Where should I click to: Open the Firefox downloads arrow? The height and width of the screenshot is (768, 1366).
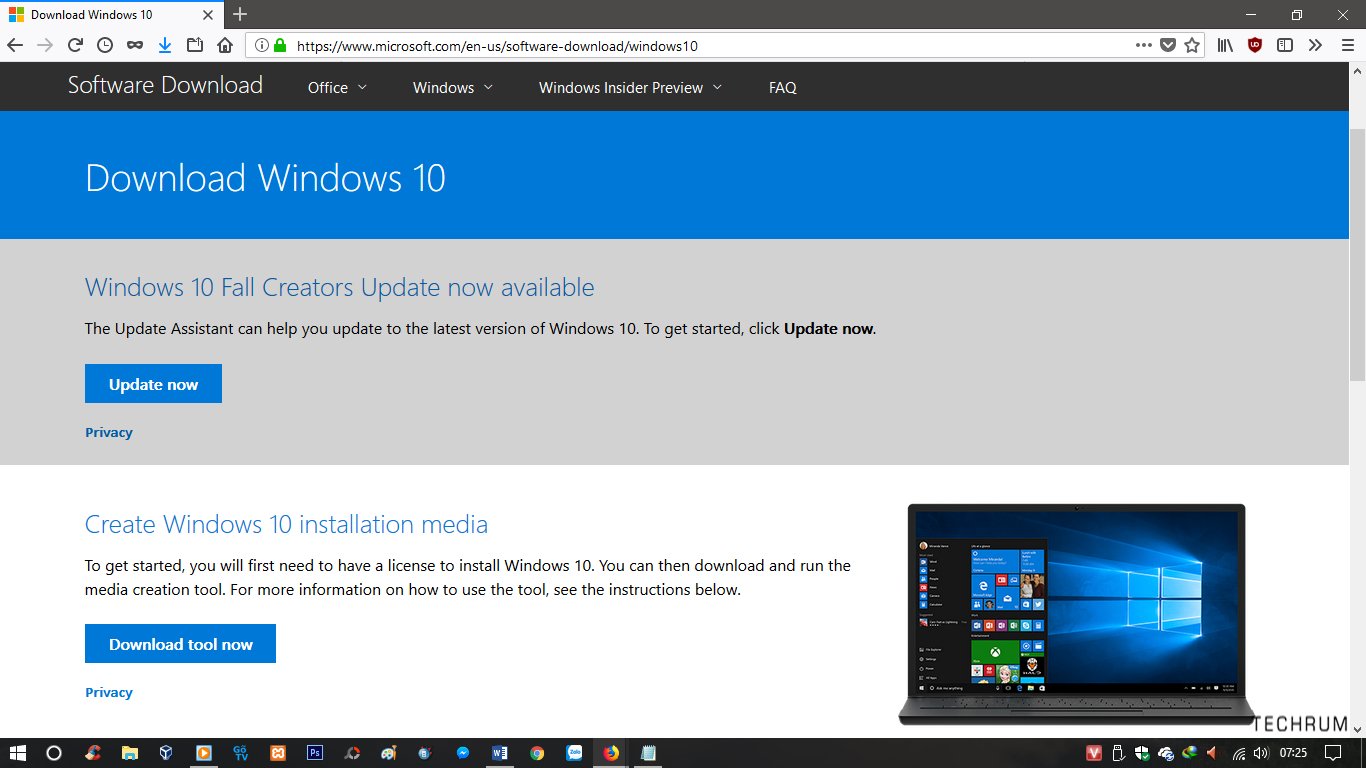coord(165,45)
